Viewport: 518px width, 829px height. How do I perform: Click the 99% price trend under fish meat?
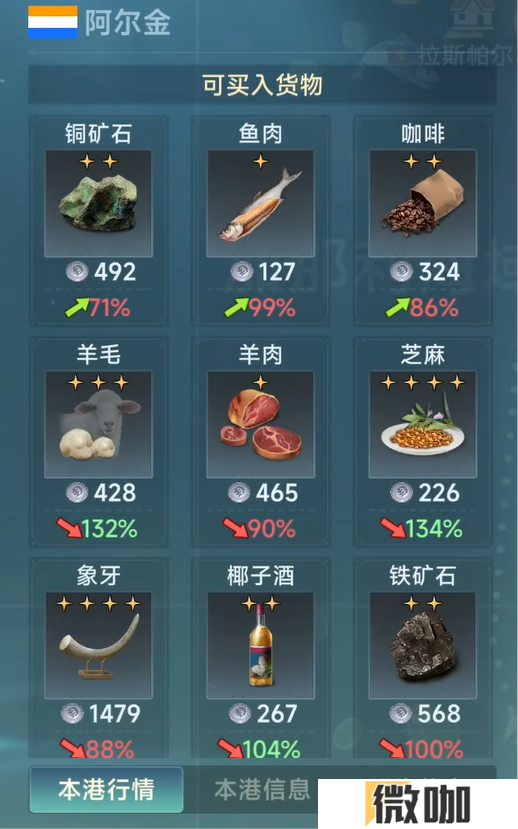[x=260, y=308]
